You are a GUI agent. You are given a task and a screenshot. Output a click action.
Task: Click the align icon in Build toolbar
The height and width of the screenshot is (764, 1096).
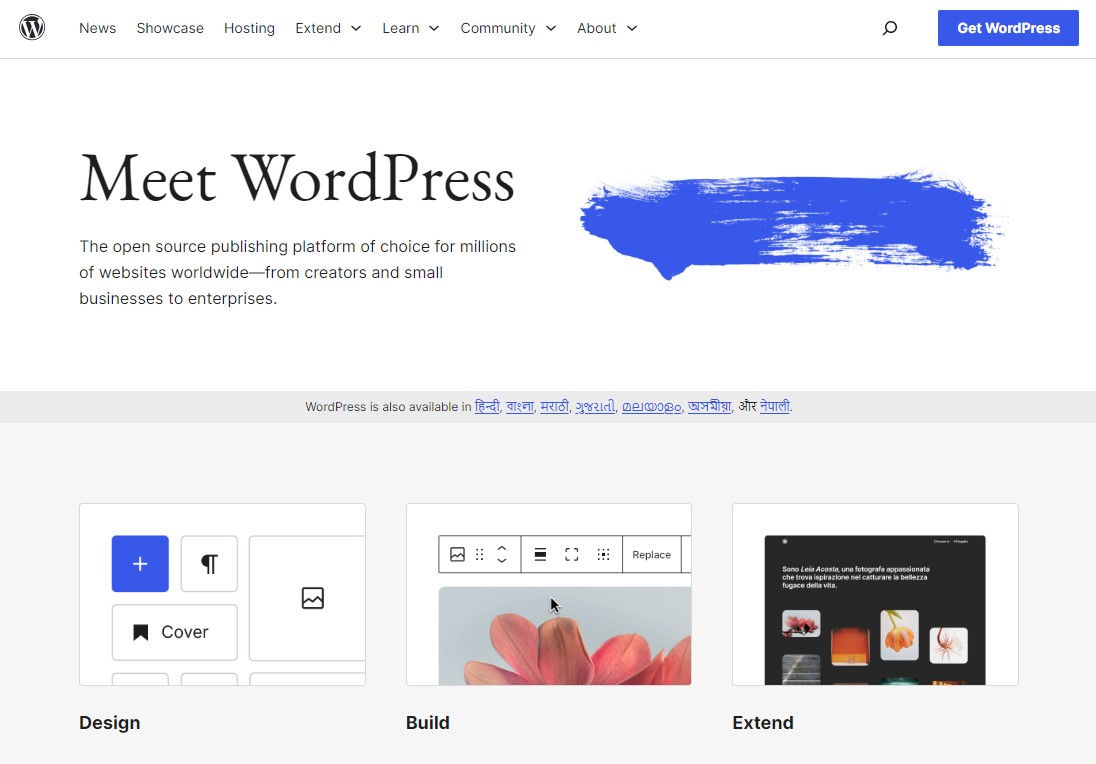click(540, 554)
